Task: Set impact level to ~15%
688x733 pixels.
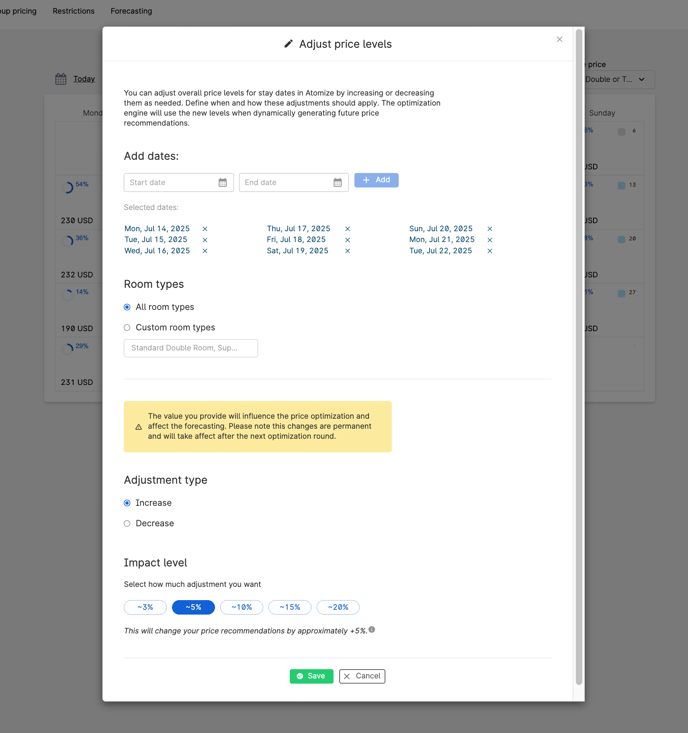Action: tap(290, 607)
